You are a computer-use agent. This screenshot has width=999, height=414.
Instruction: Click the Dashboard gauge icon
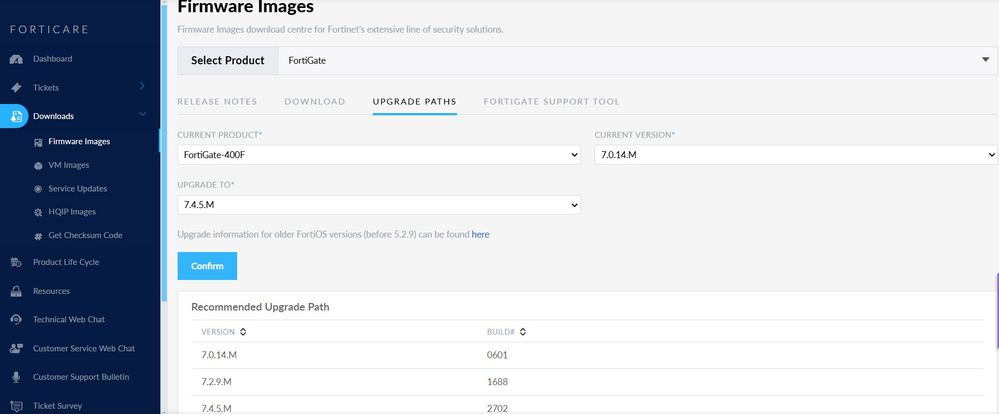(x=16, y=59)
